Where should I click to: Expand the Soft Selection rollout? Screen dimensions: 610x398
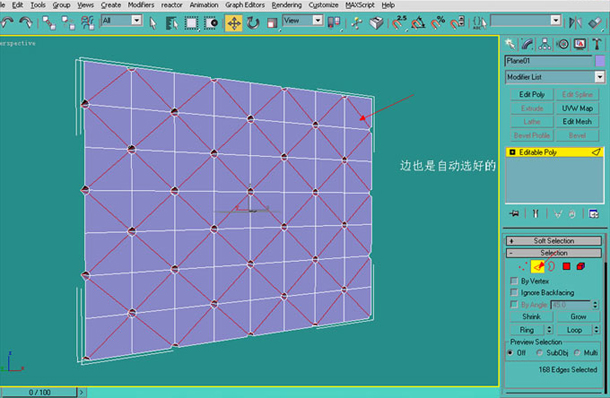tap(554, 241)
